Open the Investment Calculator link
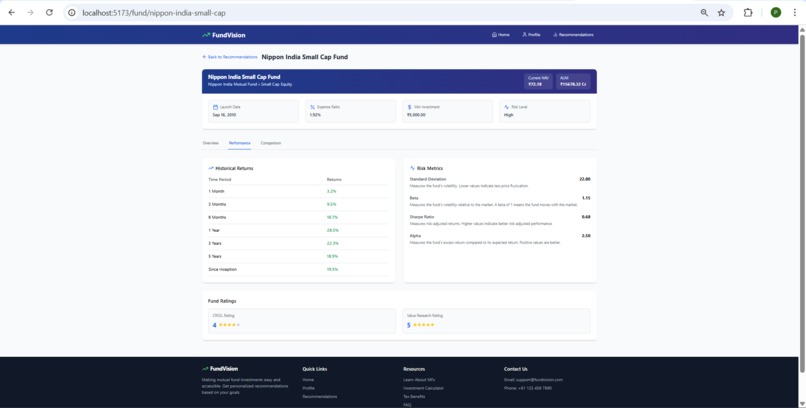The image size is (806, 408). (x=424, y=388)
